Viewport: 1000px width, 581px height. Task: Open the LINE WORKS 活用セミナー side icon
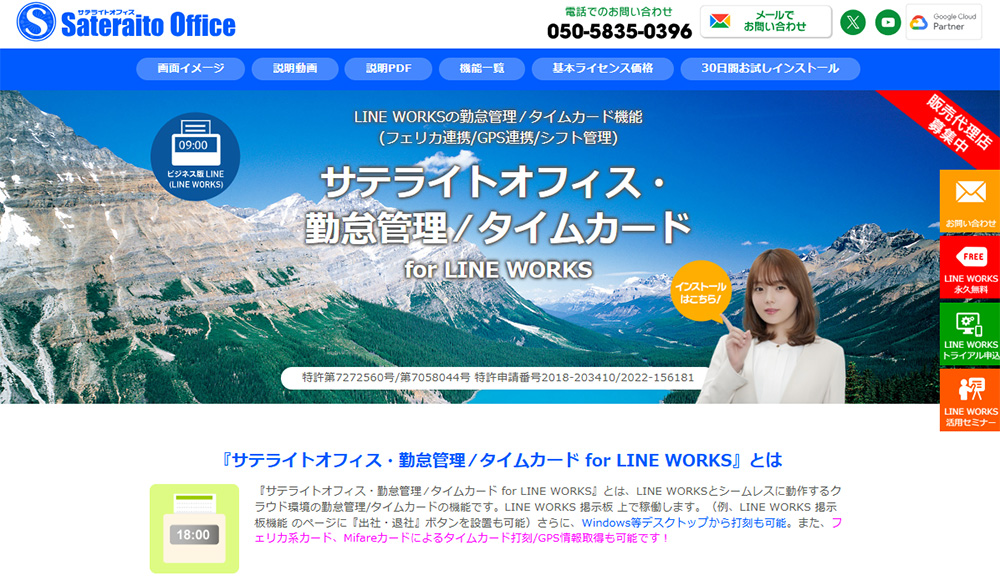point(969,400)
